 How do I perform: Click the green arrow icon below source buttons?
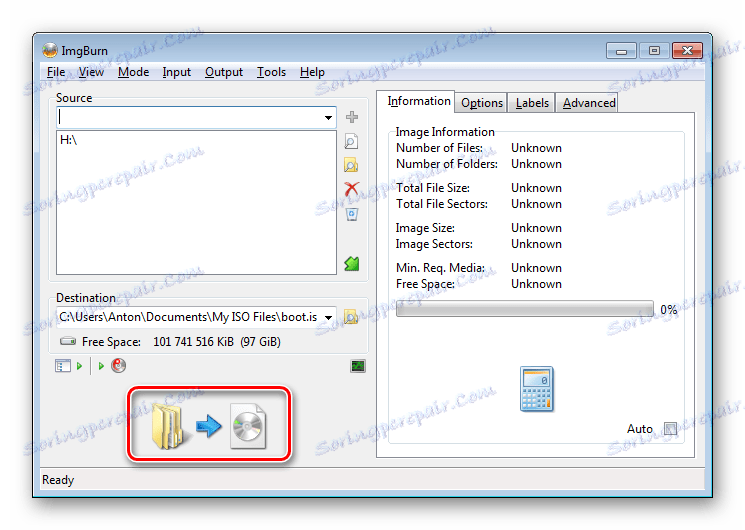coord(352,263)
